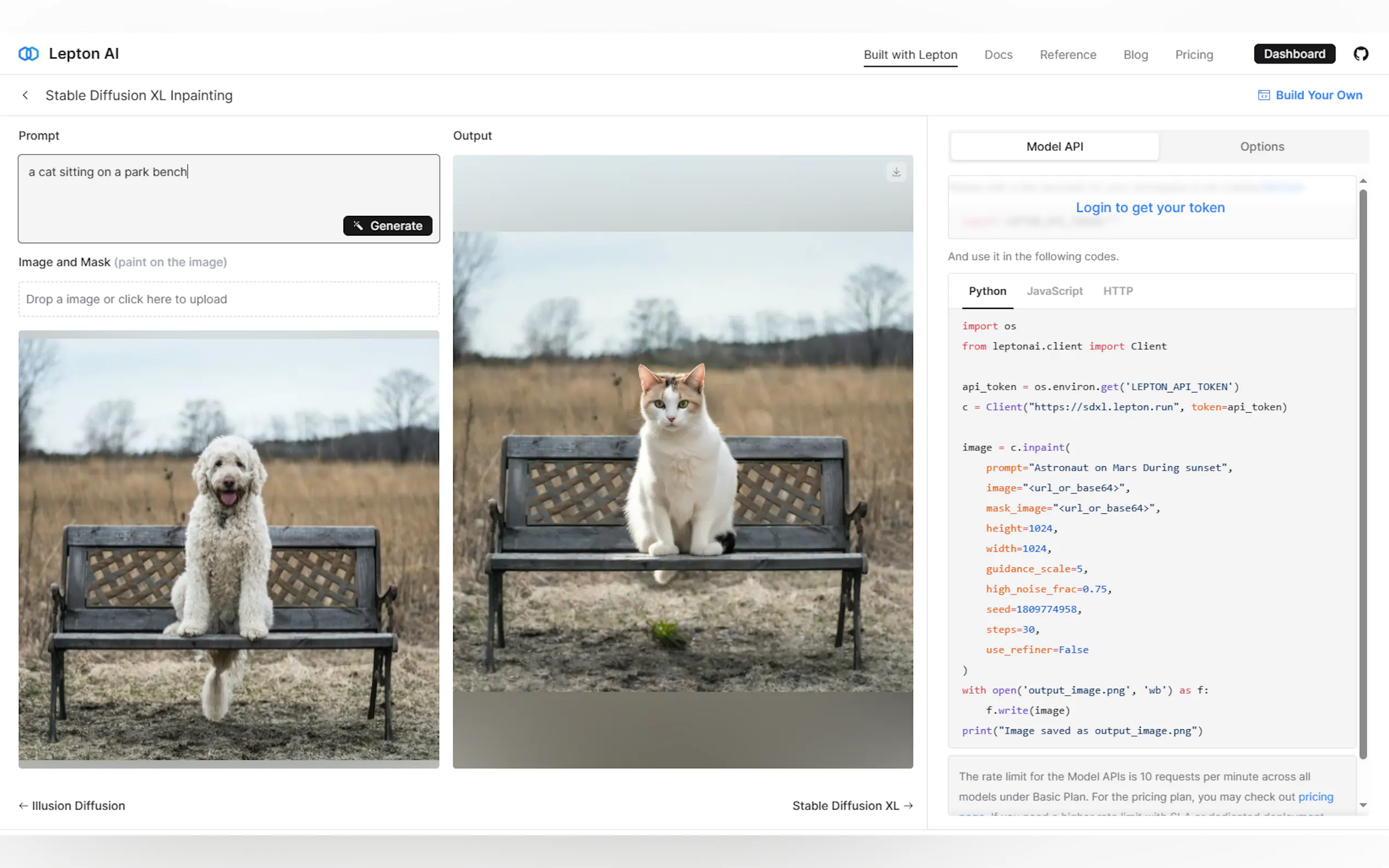Download the output image
Screen dimensions: 1389x868
point(896,172)
